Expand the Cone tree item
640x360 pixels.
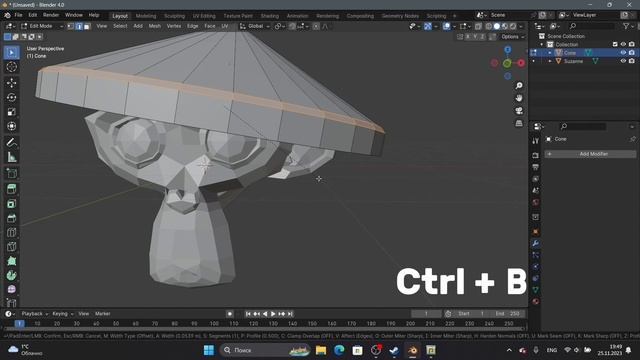pos(550,53)
